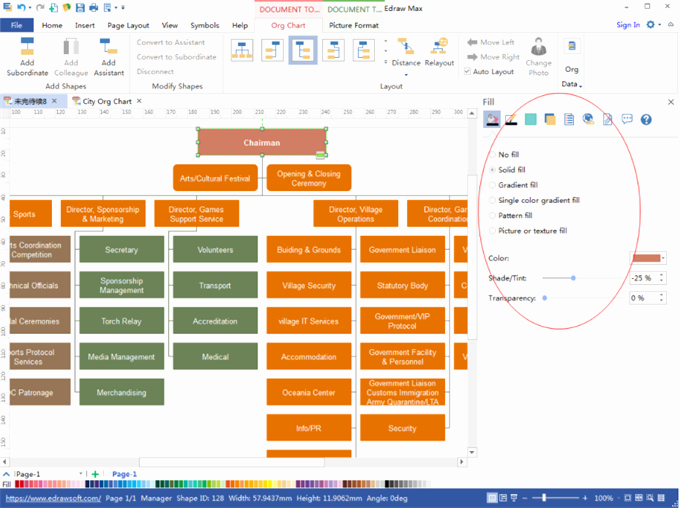Viewport: 680px width, 508px height.
Task: Toggle Auto Layout checkbox
Action: [x=467, y=71]
